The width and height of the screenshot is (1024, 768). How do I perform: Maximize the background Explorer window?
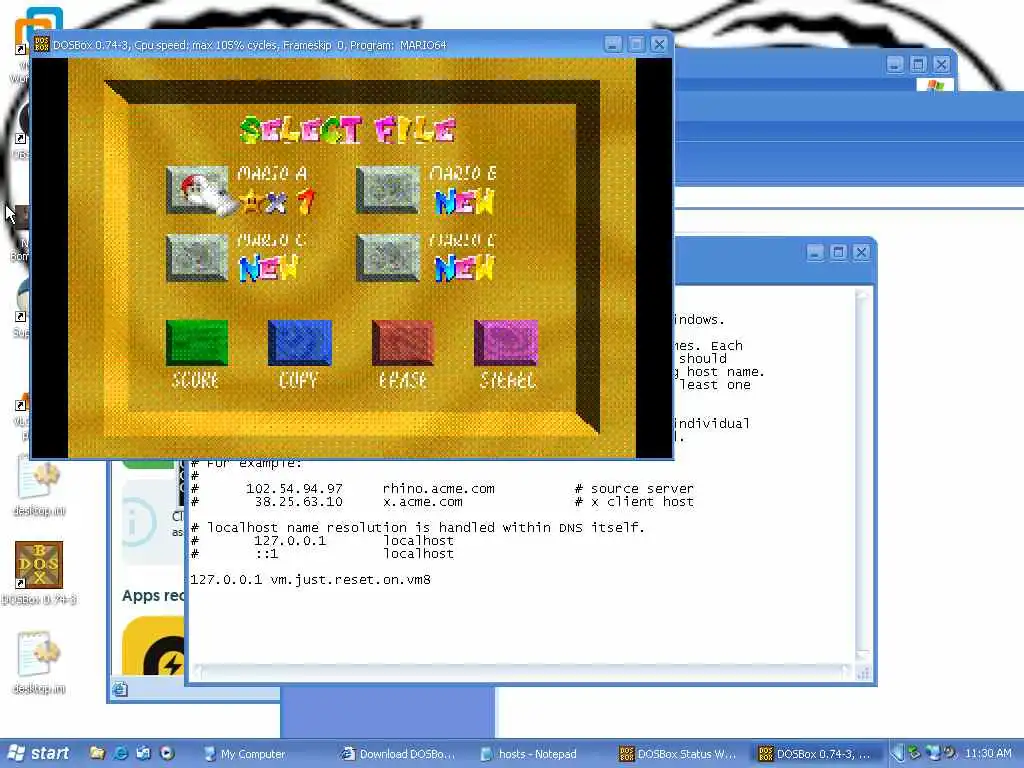click(918, 64)
